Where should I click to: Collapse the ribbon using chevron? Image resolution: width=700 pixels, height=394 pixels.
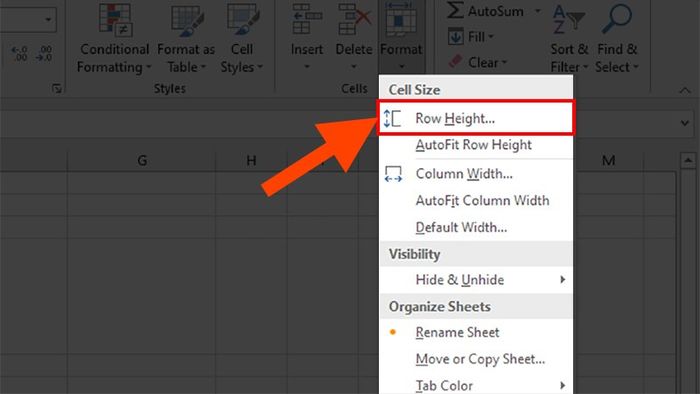click(685, 91)
